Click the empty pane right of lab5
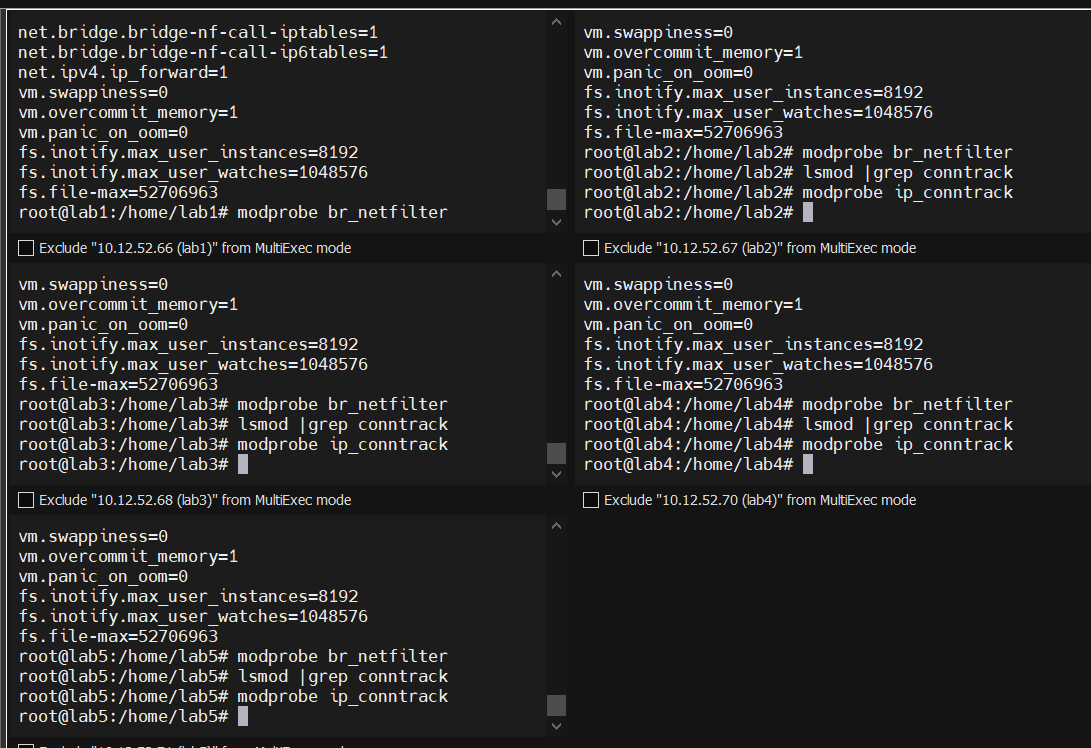The height and width of the screenshot is (748, 1091). pyautogui.click(x=830, y=630)
